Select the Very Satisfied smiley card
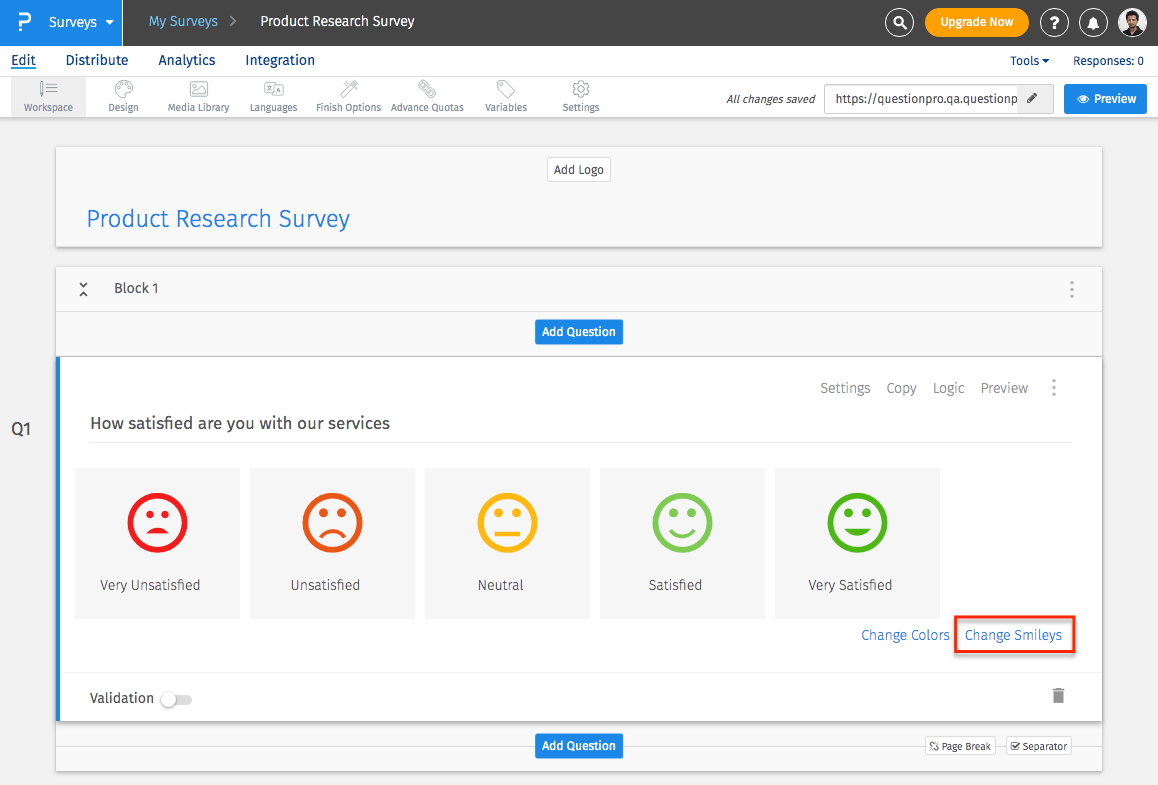 857,543
